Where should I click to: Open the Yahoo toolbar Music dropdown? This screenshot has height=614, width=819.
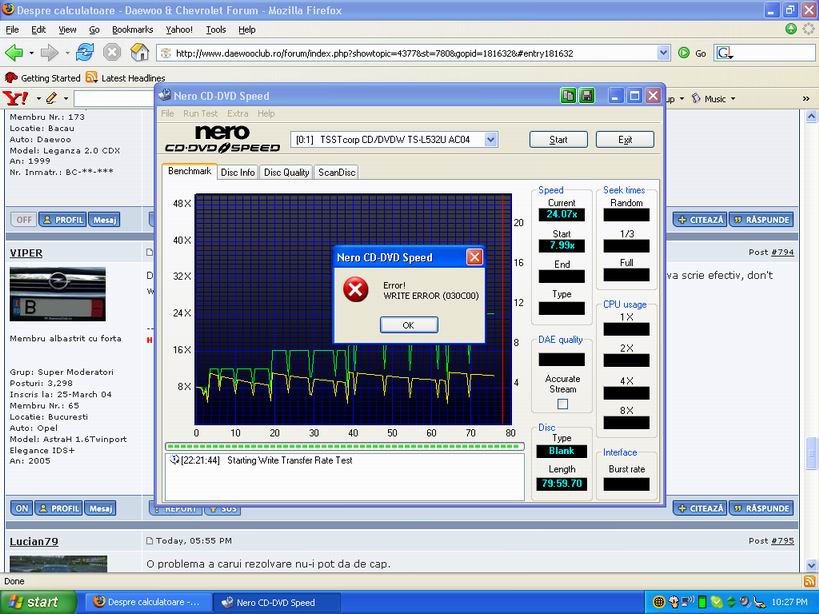[713, 98]
